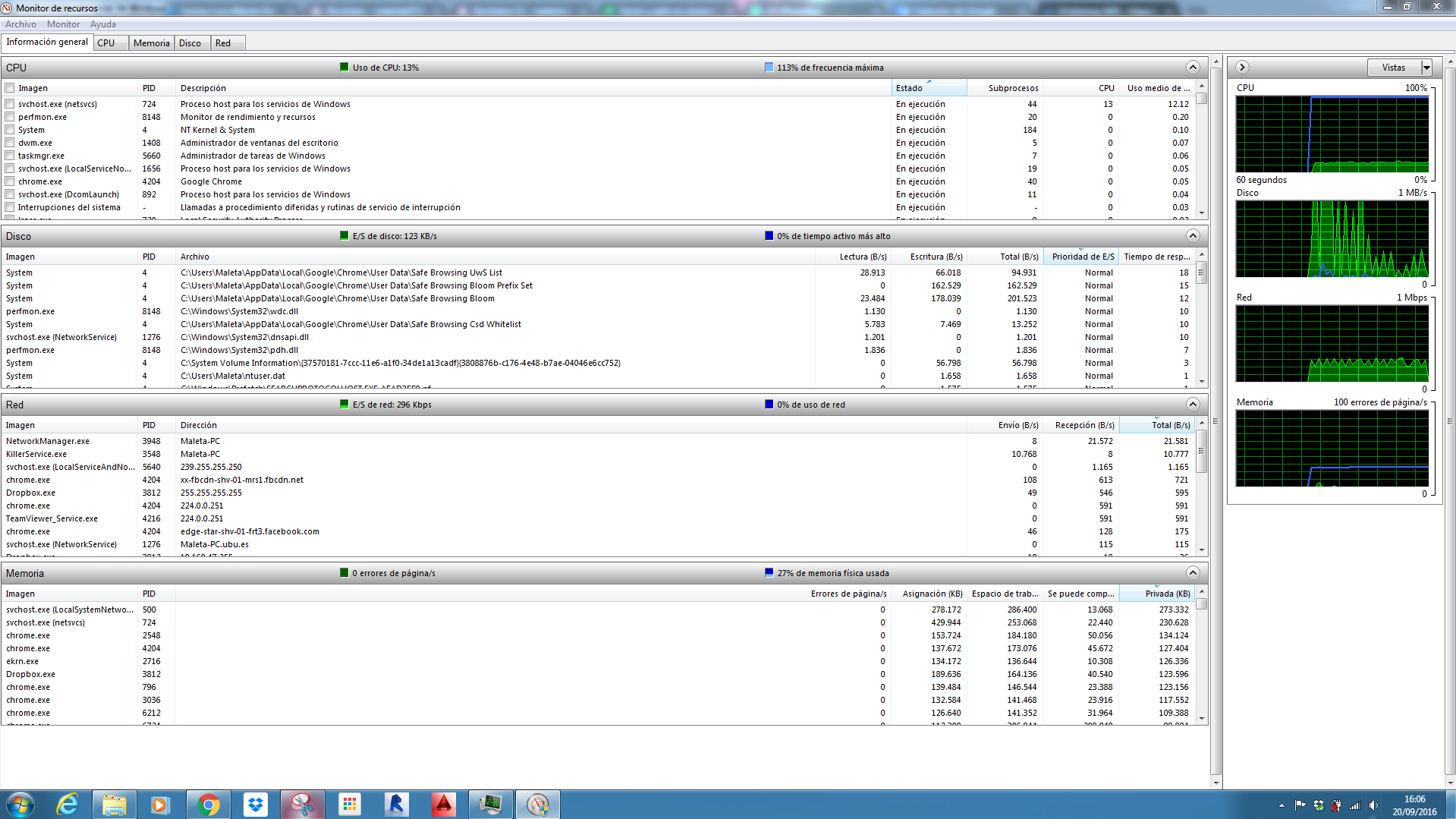Click the Windows Media Player taskbar icon
The image size is (1456, 819).
tap(160, 805)
